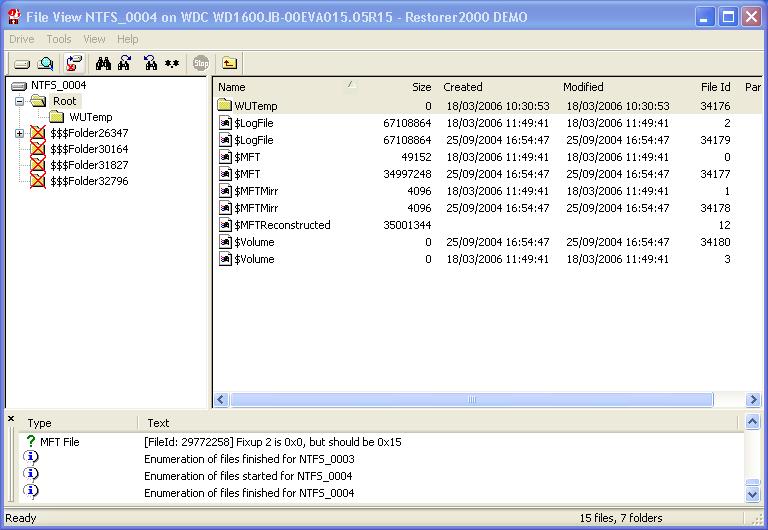Click crossed-out icon of $$$Folder30164
The image size is (768, 530).
pyautogui.click(x=38, y=149)
